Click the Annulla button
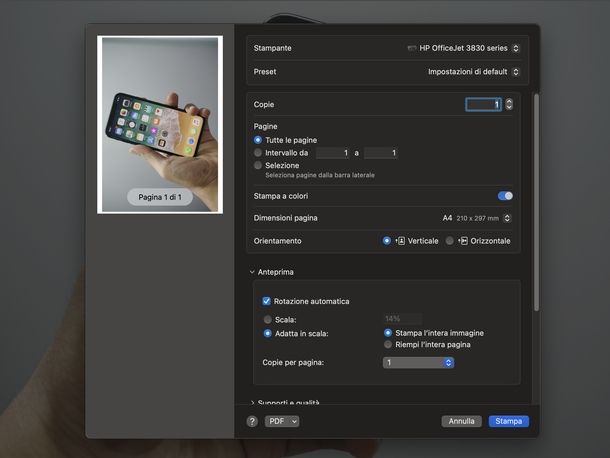Screen dimensions: 610x458 pyautogui.click(x=461, y=421)
